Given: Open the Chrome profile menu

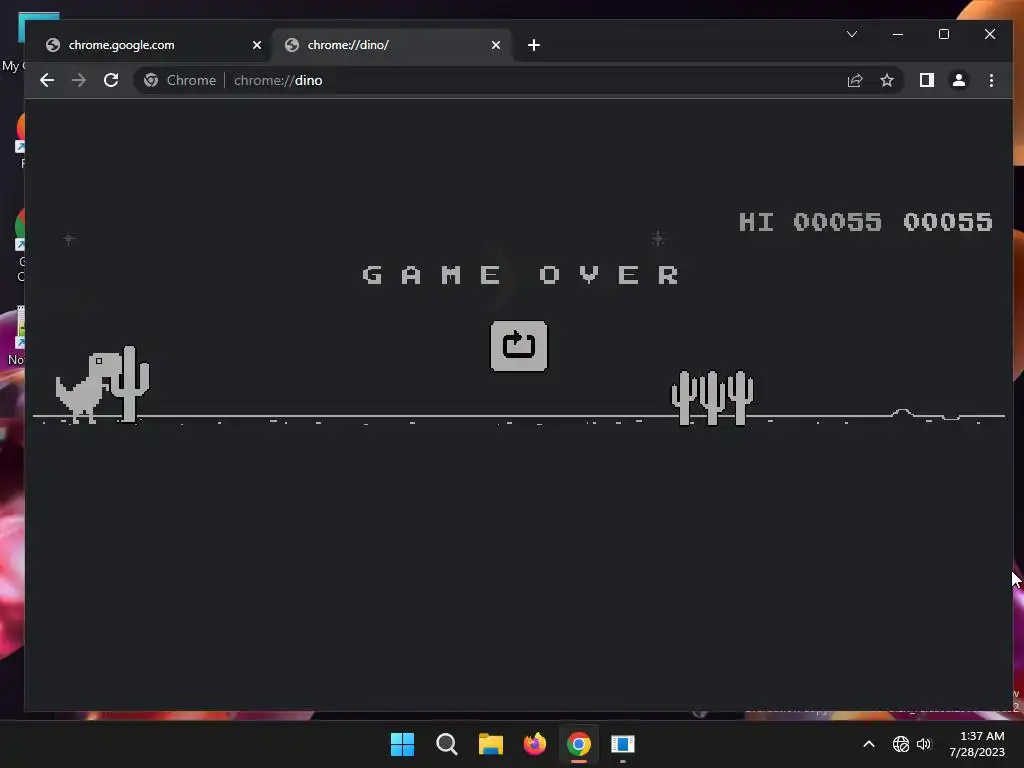Looking at the screenshot, I should pyautogui.click(x=958, y=80).
